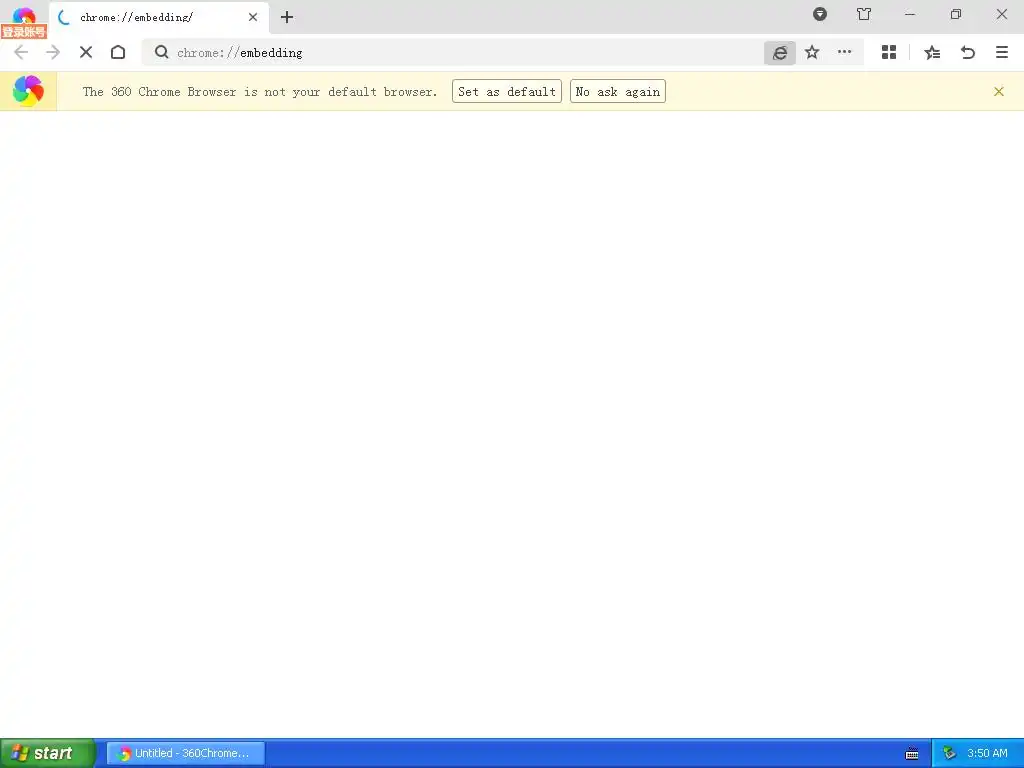
Task: Go forward to next page
Action: click(53, 52)
